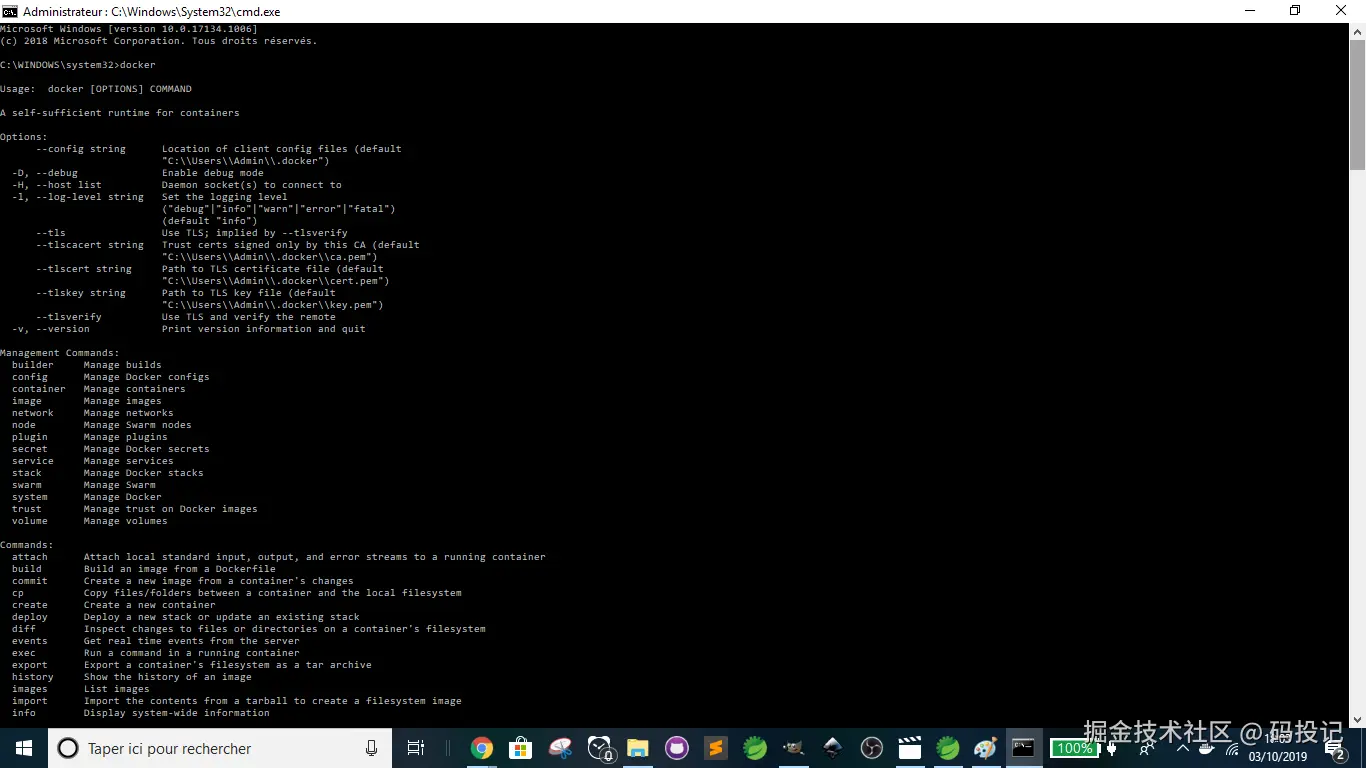
Task: Open the Spring leaf icon beside Paint
Action: pos(948,748)
